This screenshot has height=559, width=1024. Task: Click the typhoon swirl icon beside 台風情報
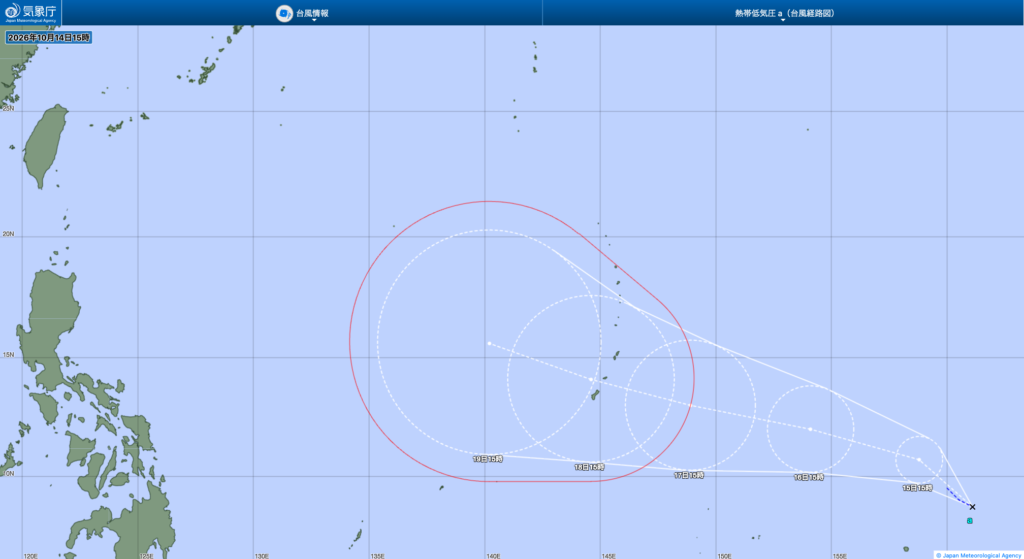(x=284, y=13)
